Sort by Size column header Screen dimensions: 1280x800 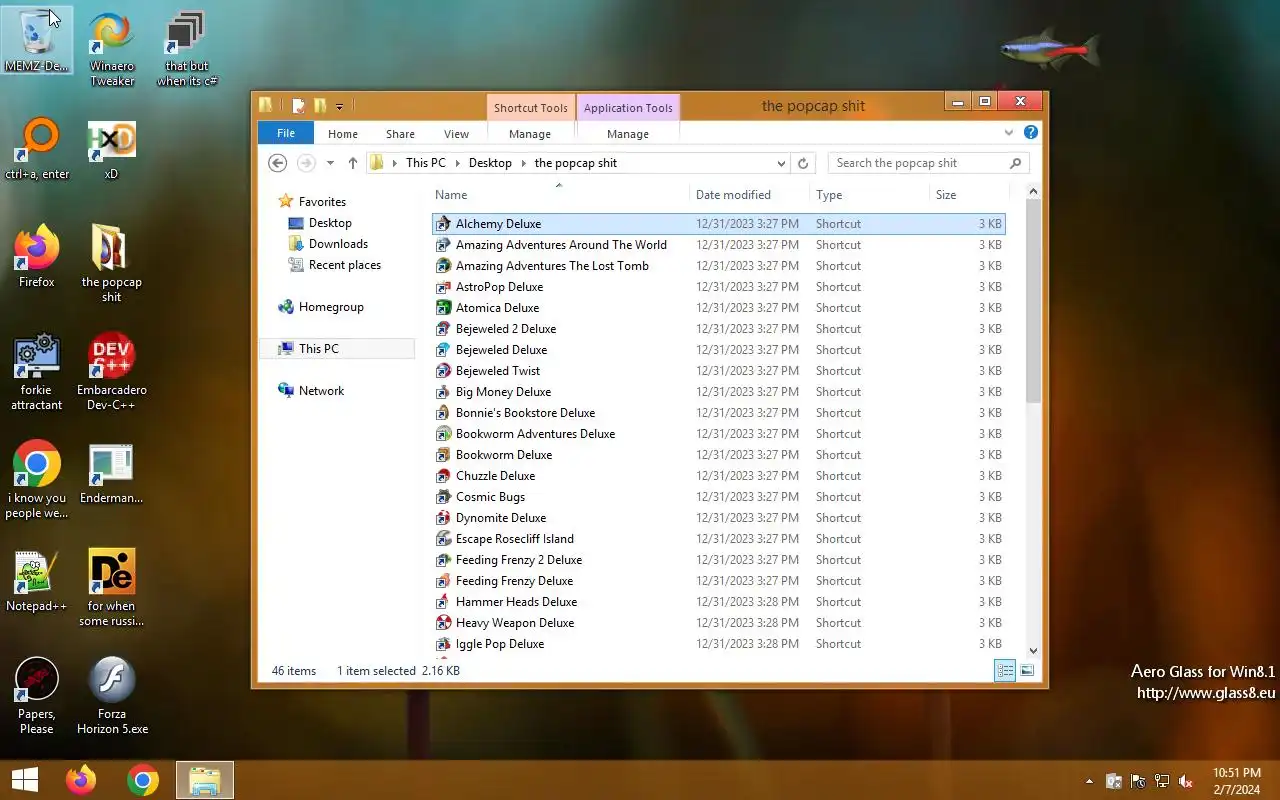(x=969, y=195)
